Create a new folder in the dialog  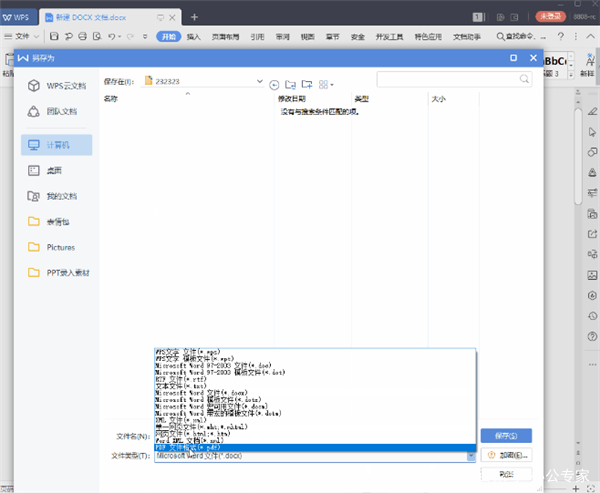(307, 84)
